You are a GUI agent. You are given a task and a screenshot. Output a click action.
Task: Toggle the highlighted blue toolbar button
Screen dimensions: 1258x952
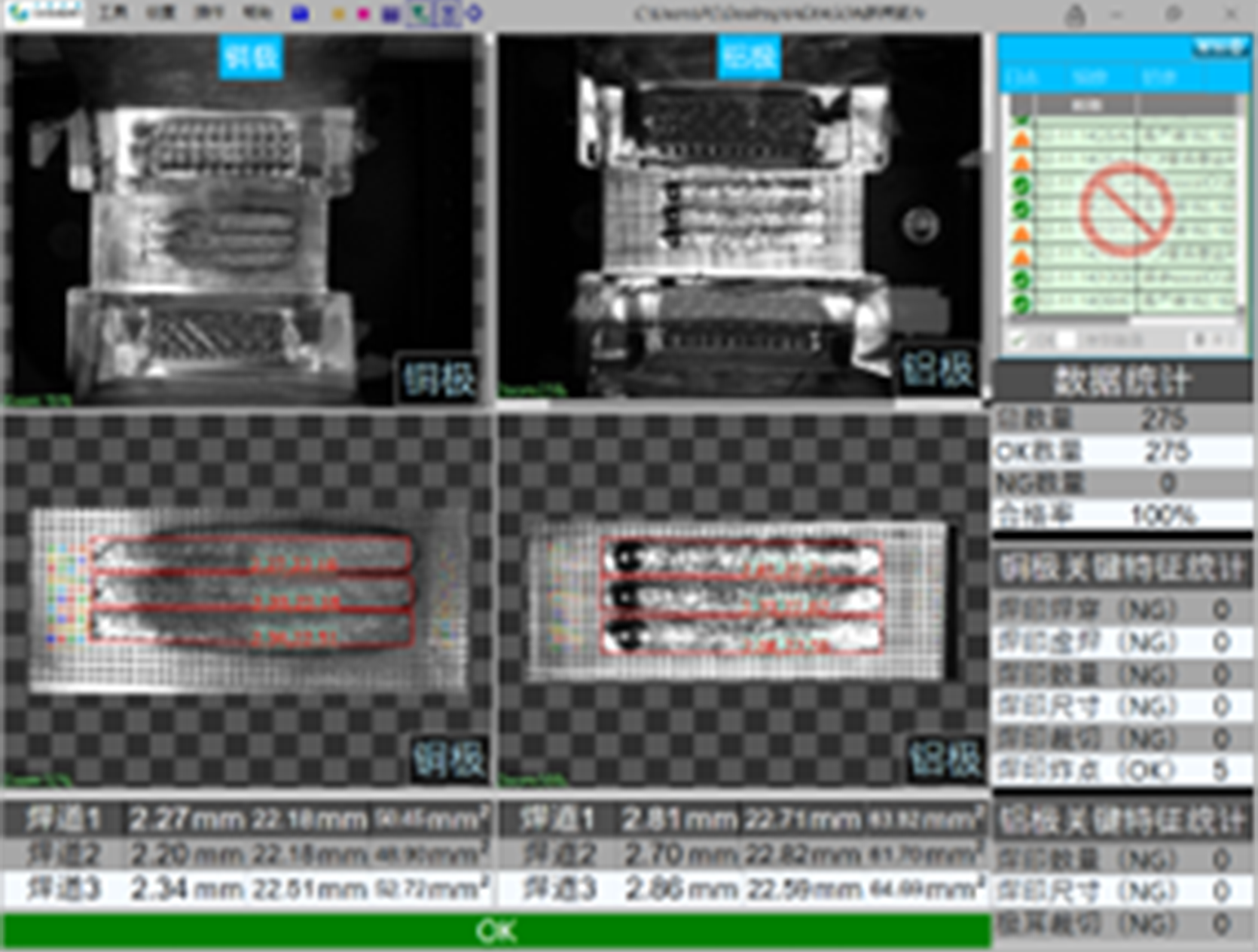(x=447, y=14)
